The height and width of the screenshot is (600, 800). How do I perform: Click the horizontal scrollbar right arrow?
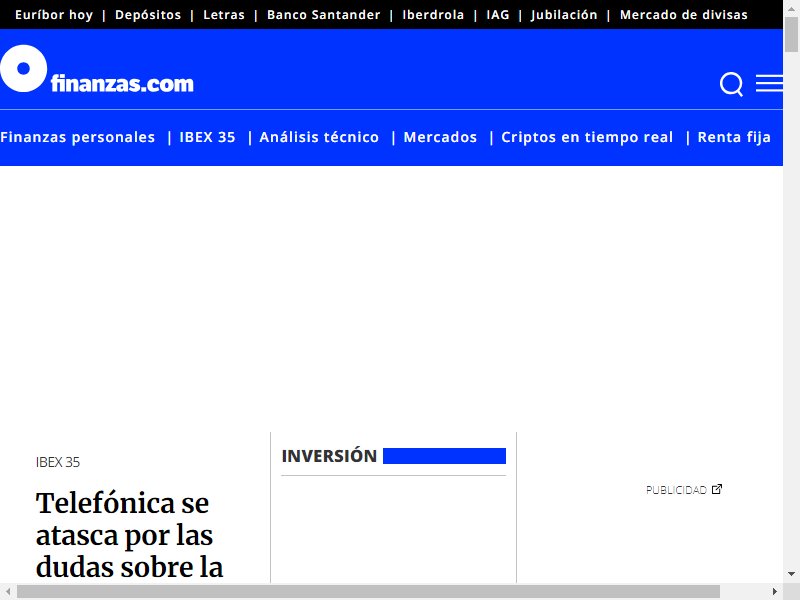tap(774, 591)
